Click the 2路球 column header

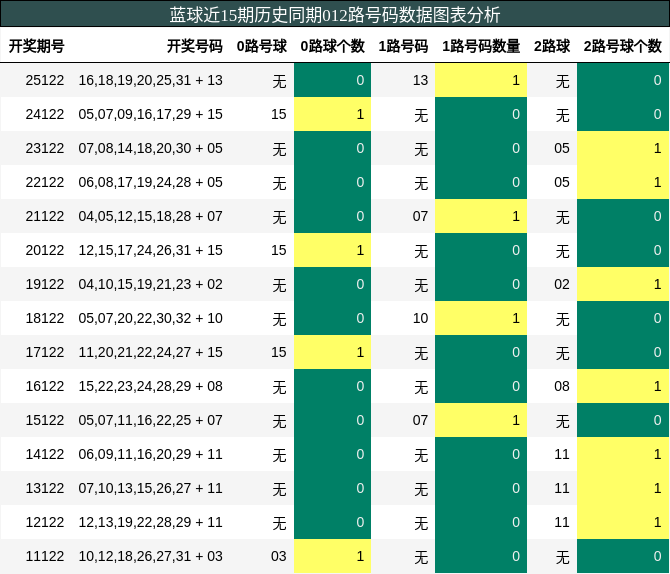pyautogui.click(x=552, y=46)
